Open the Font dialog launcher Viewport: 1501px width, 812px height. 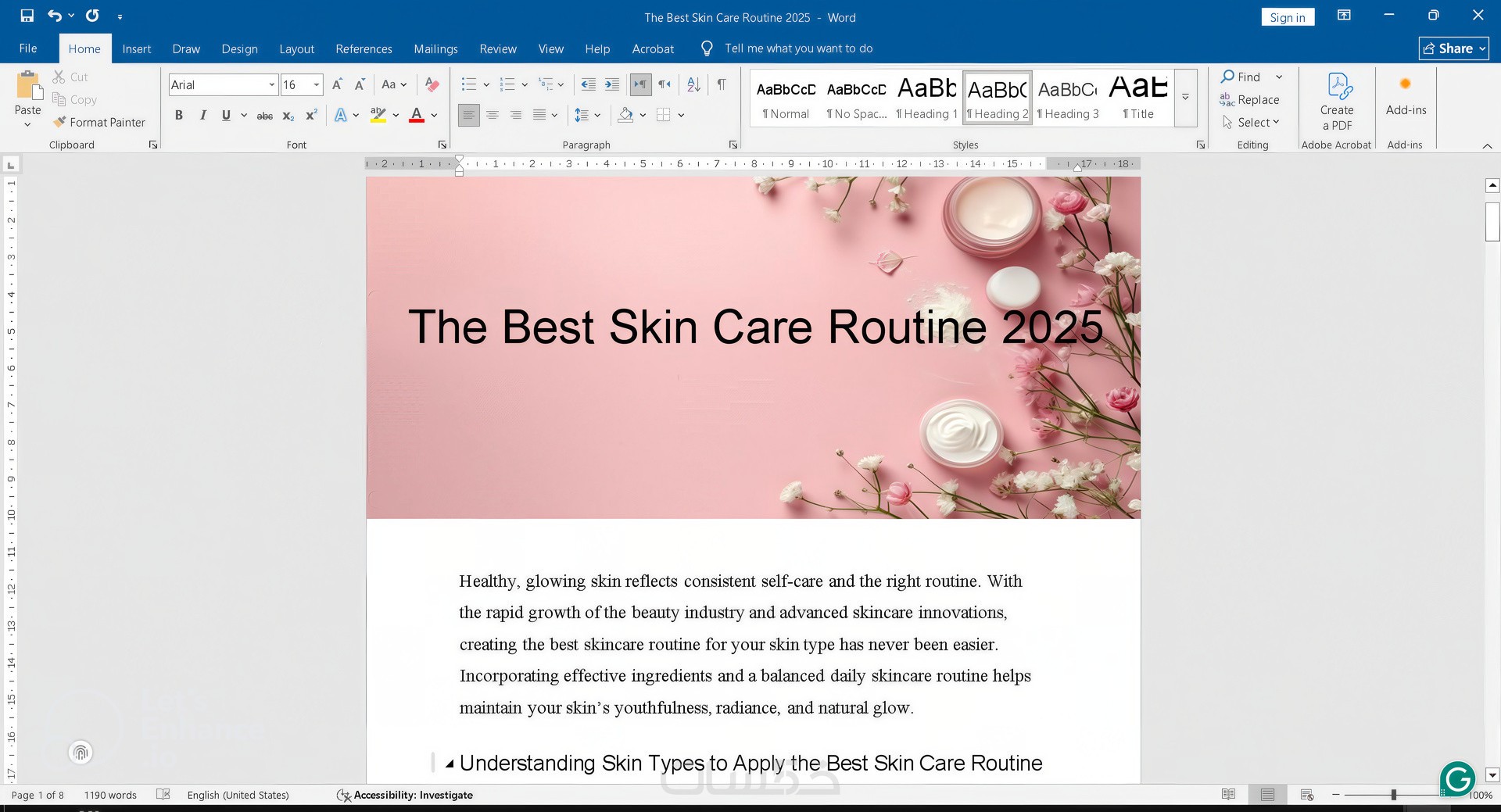point(442,145)
